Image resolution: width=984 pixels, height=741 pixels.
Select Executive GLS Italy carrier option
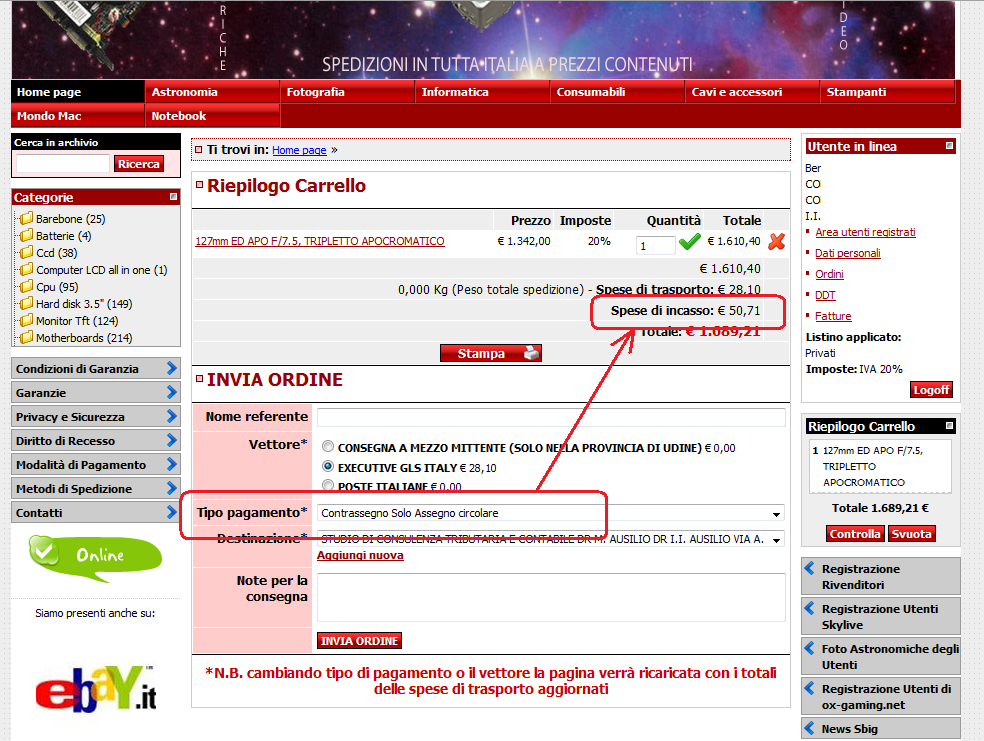(328, 467)
